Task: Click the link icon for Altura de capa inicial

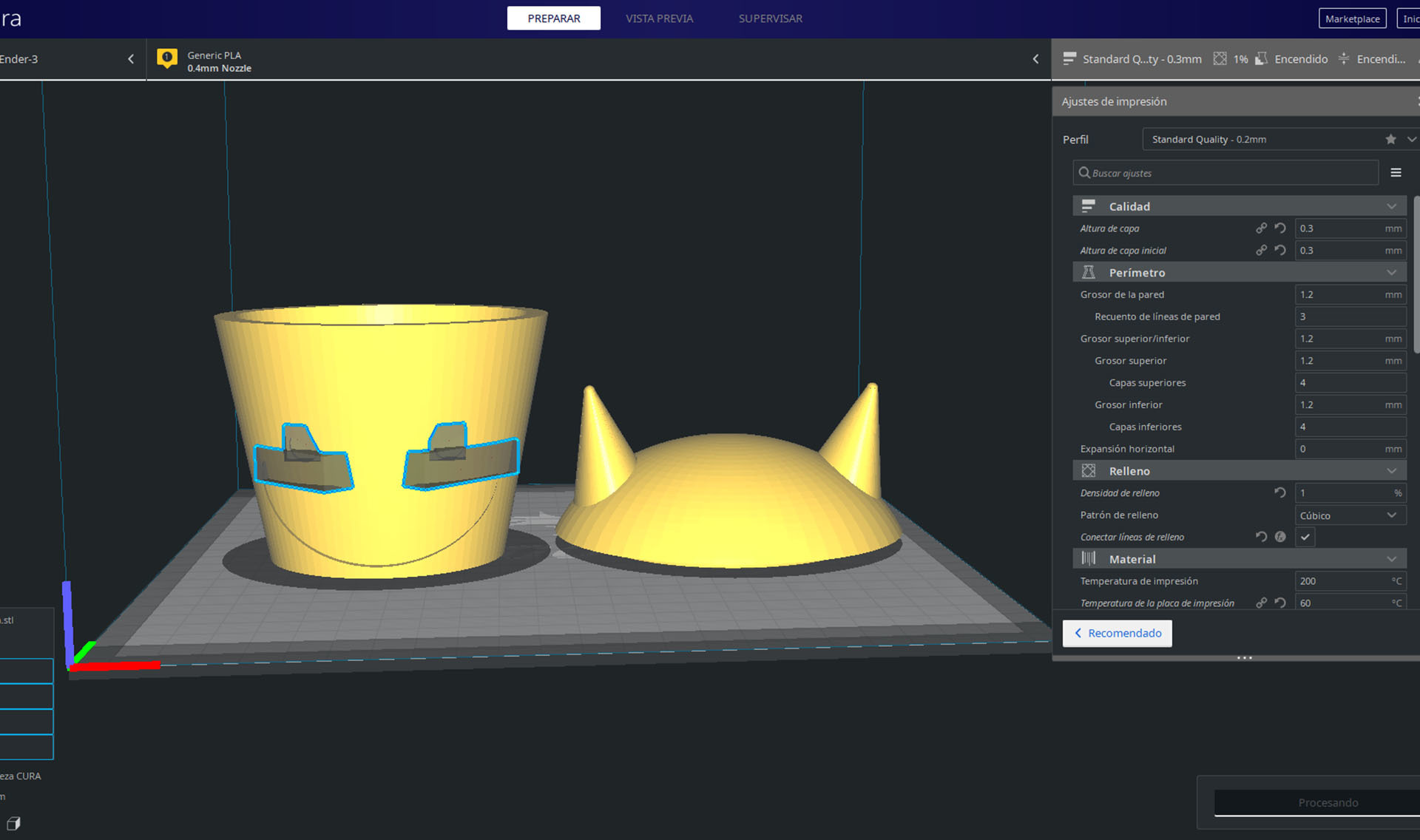Action: [x=1261, y=251]
